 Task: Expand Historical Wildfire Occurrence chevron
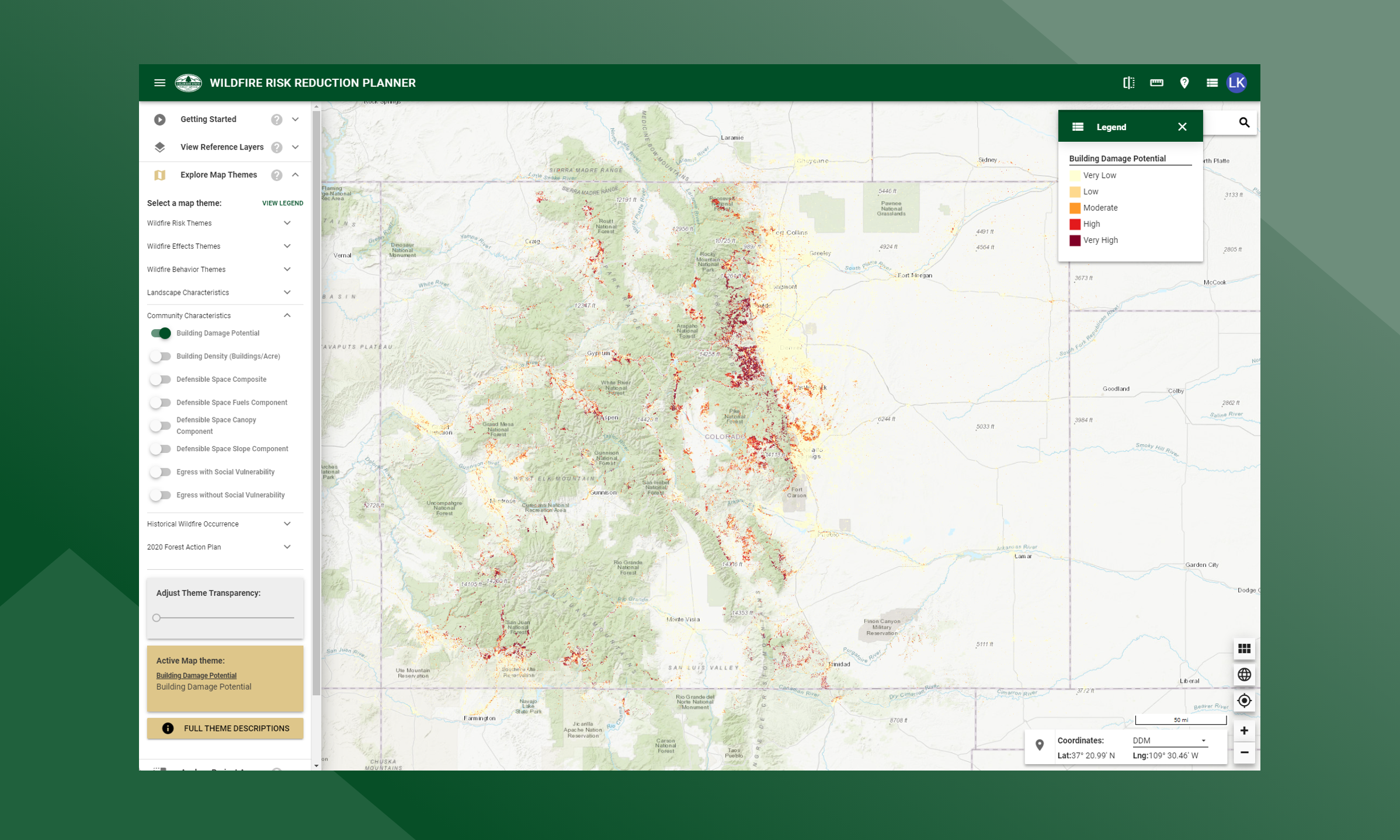coord(287,524)
